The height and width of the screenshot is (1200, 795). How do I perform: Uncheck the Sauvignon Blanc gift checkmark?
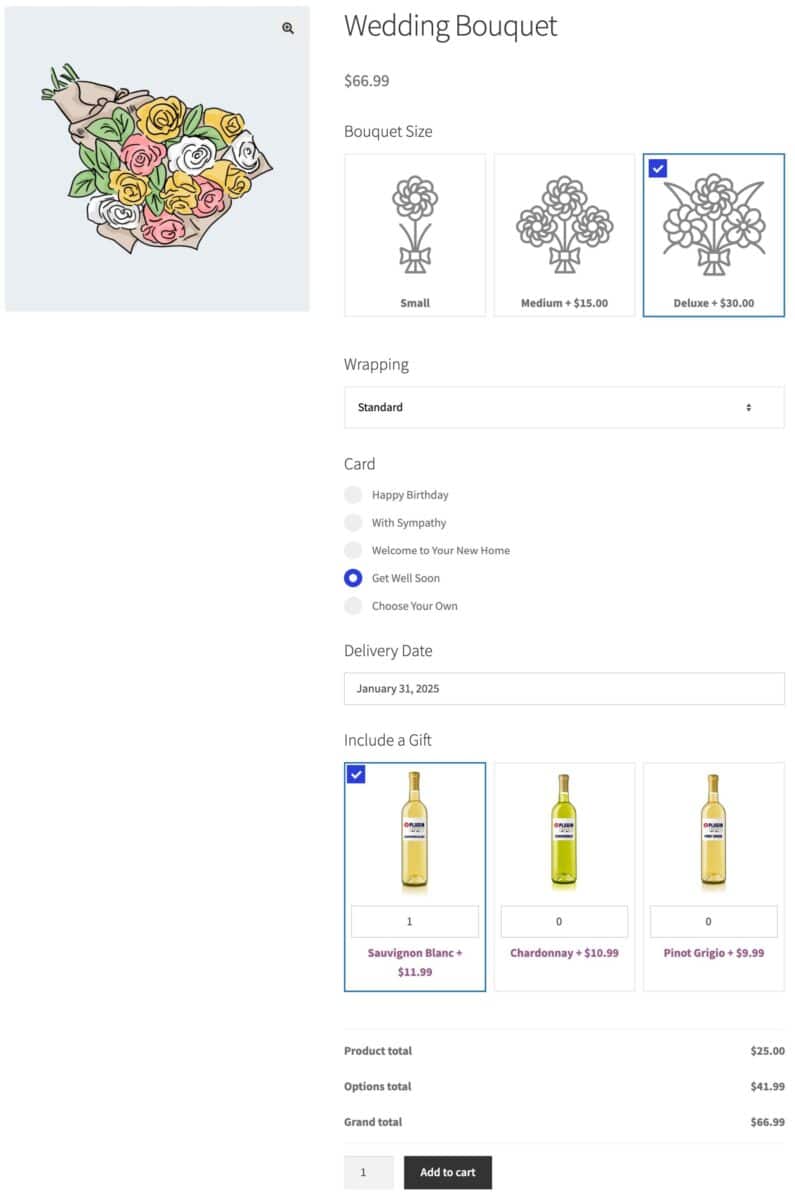click(356, 774)
